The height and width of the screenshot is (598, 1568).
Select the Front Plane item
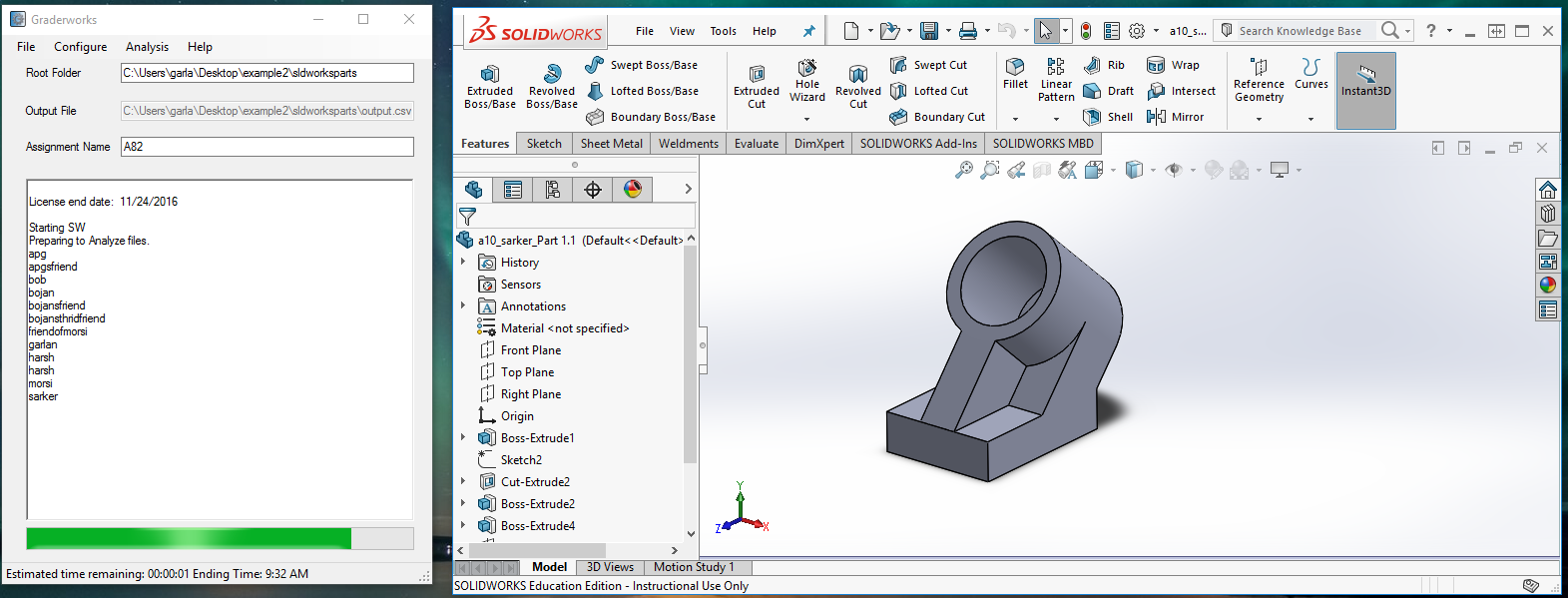[x=520, y=350]
